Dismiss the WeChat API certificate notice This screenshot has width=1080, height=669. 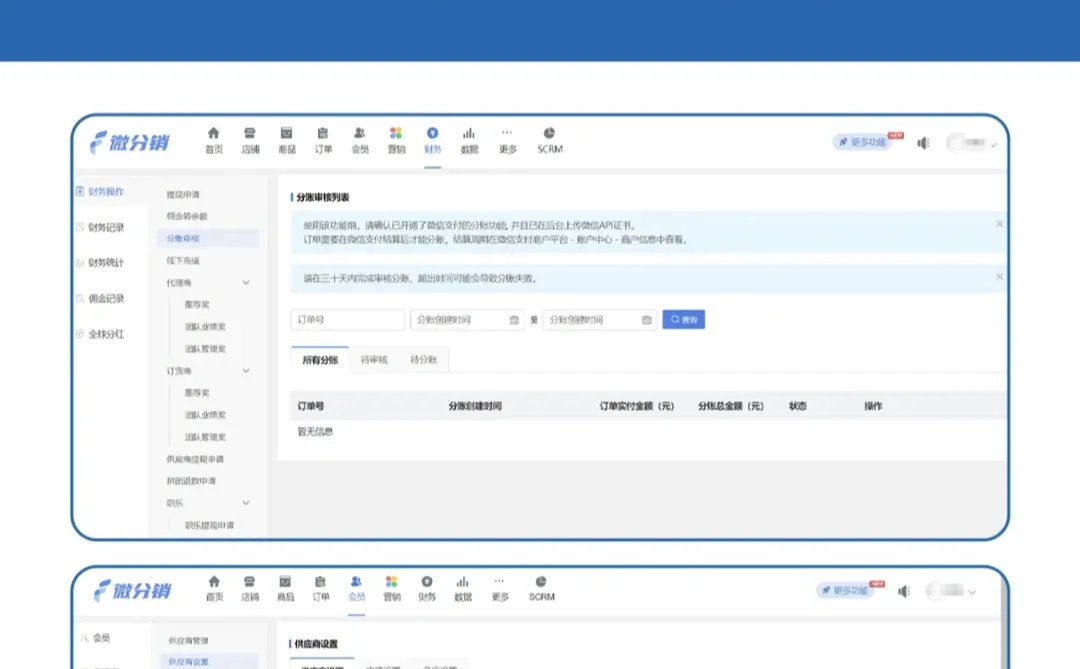(x=999, y=224)
